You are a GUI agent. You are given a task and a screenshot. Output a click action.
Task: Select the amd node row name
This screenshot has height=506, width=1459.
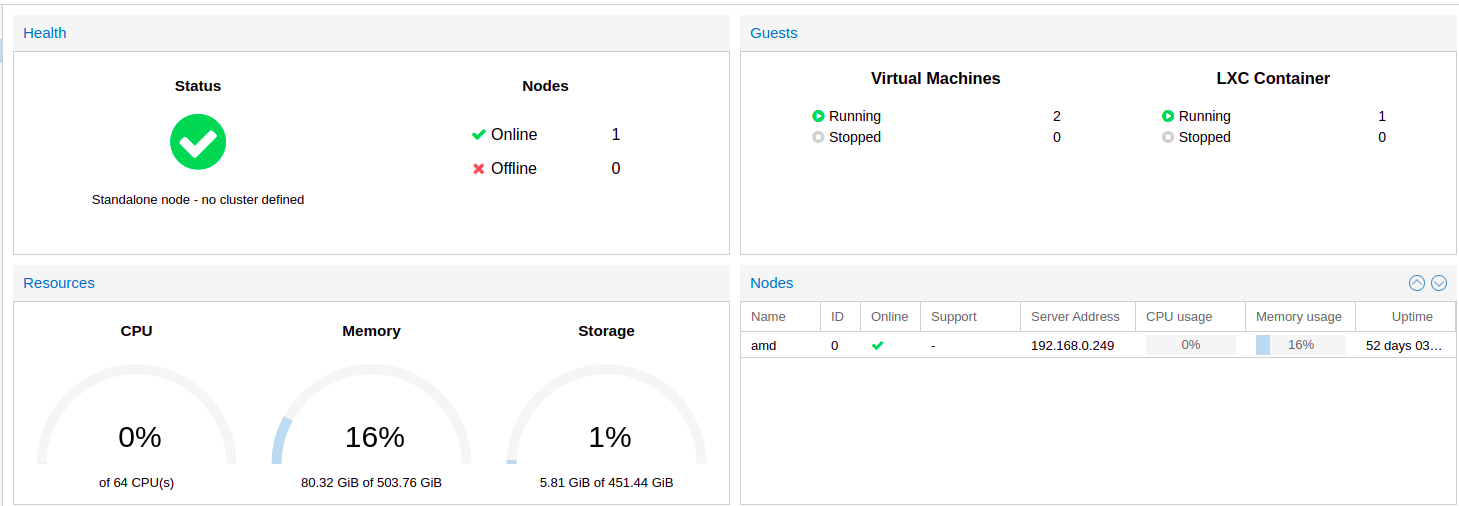(764, 345)
